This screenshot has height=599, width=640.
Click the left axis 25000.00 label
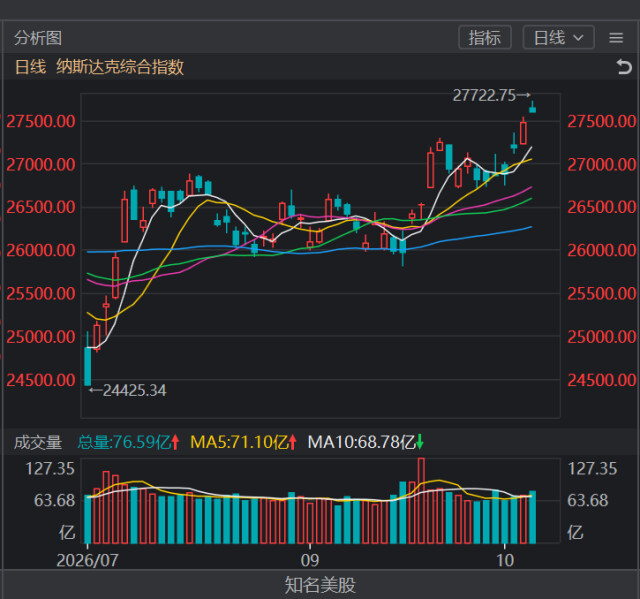pyautogui.click(x=41, y=337)
